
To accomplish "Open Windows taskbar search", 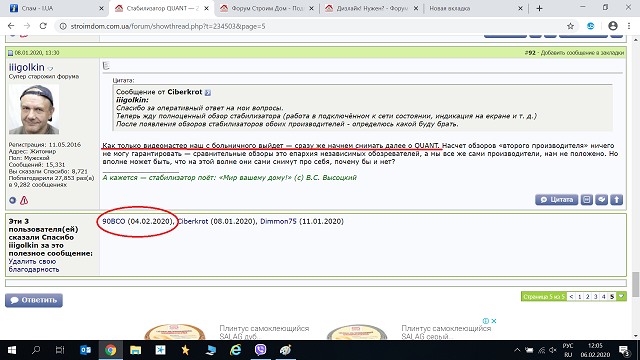I will (x=36, y=350).
